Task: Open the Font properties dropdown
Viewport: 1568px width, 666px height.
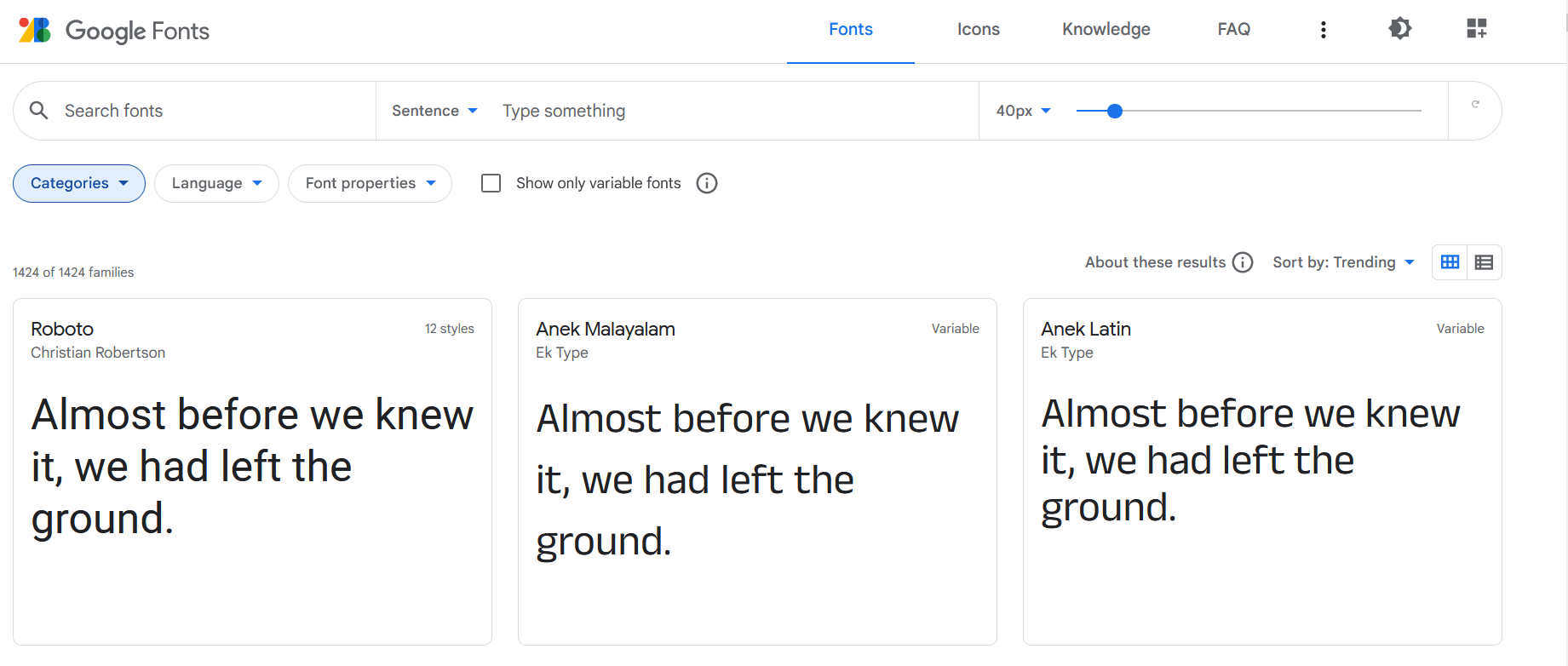Action: tap(370, 183)
